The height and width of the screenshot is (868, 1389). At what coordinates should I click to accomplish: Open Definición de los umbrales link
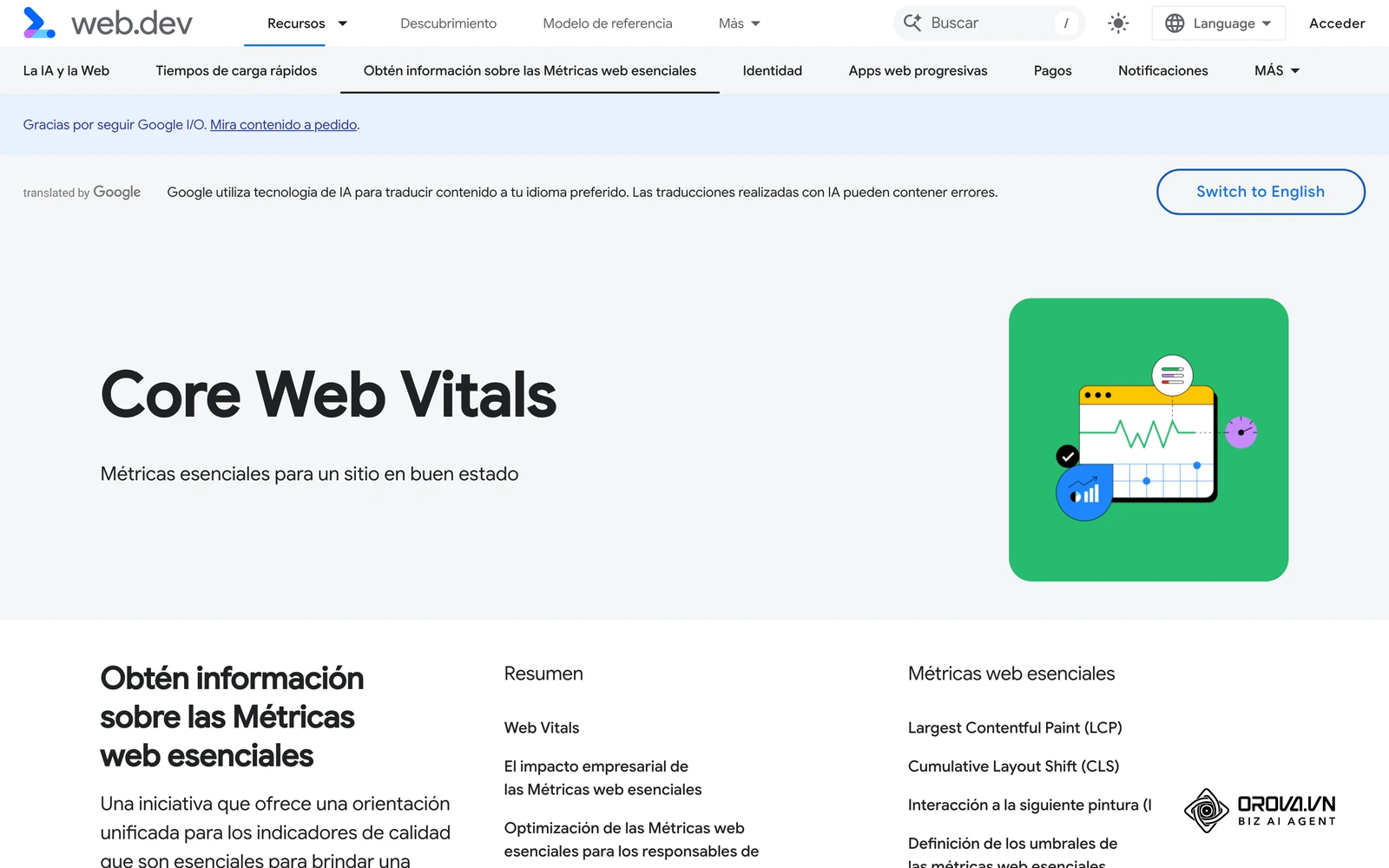click(x=1012, y=853)
